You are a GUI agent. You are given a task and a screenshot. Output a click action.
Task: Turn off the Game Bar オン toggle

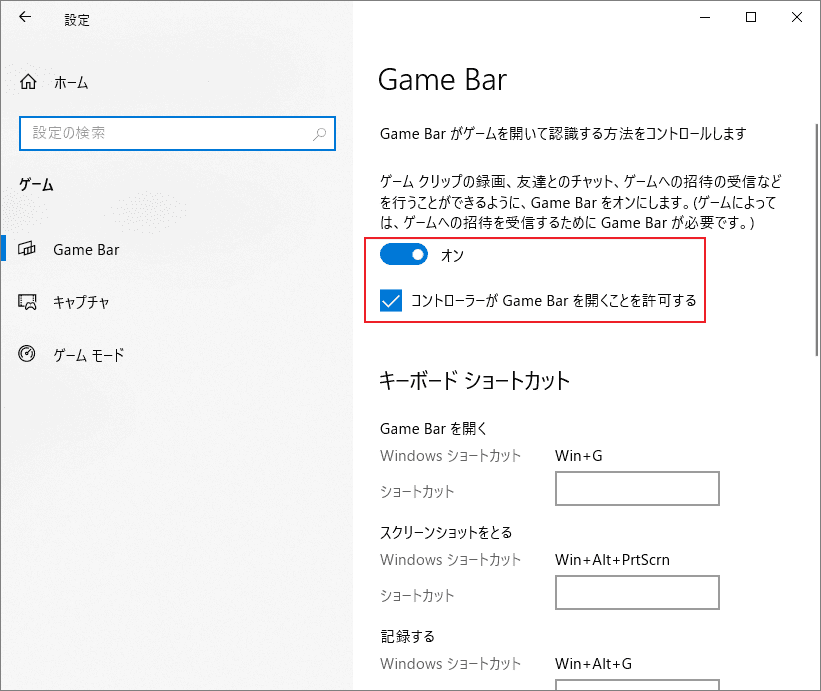click(x=403, y=254)
